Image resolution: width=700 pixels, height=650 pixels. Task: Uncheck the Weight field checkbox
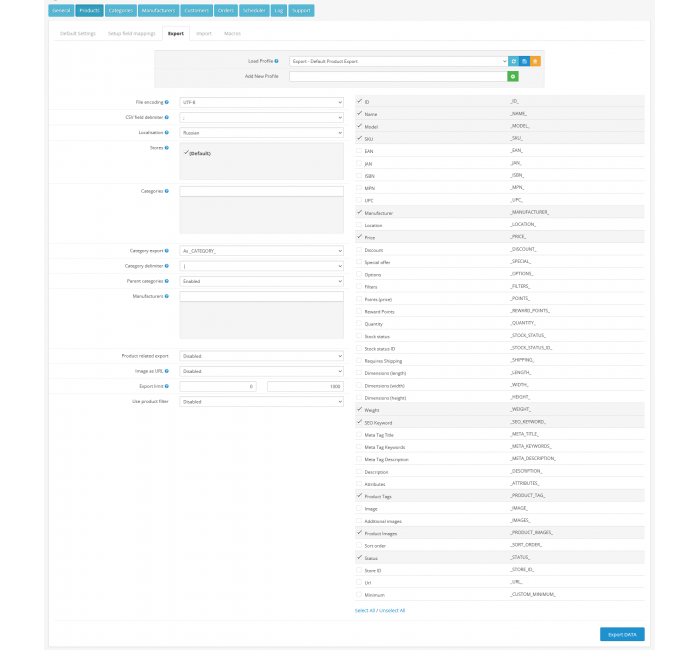(x=359, y=409)
